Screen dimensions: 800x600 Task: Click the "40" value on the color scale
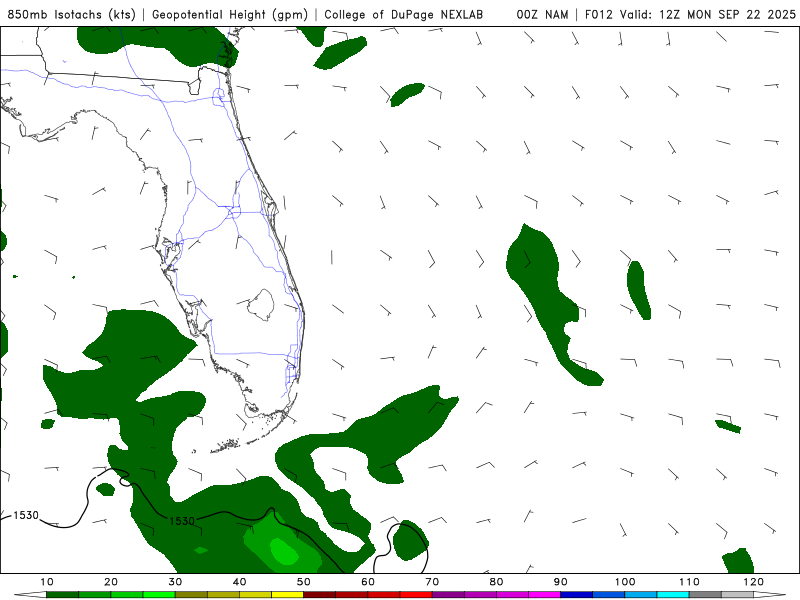tap(239, 582)
